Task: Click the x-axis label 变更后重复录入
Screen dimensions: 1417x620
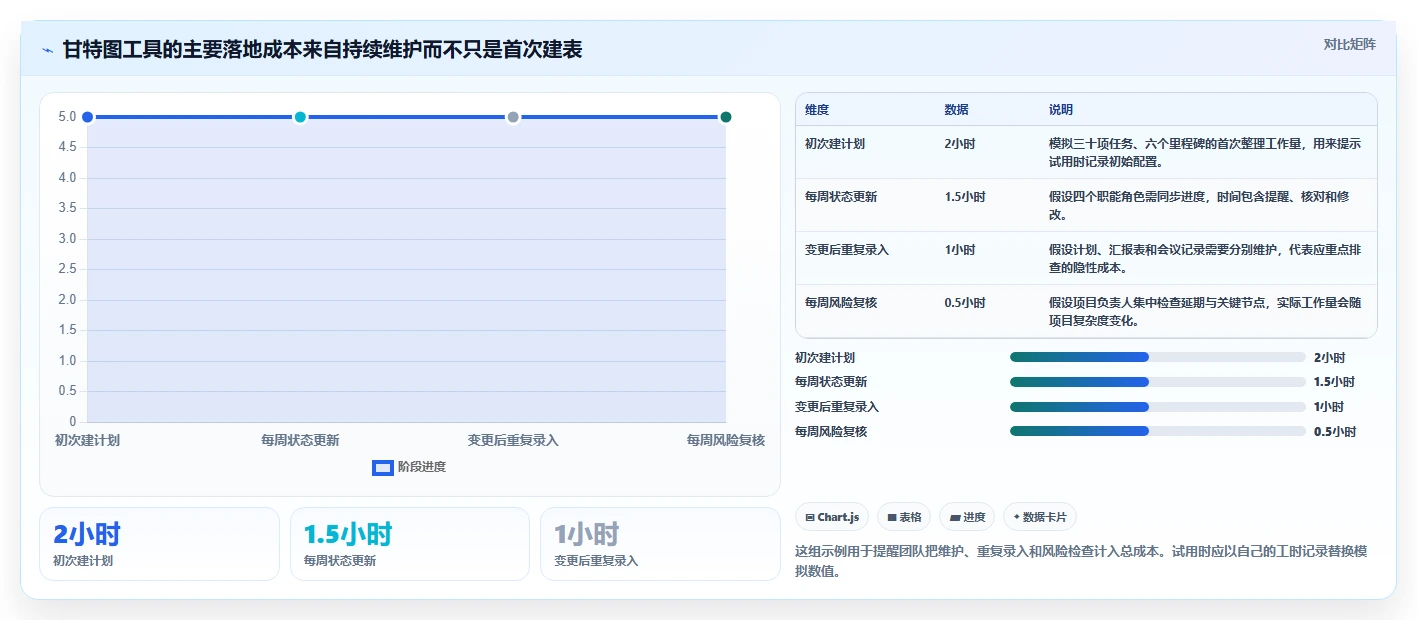Action: pos(513,440)
